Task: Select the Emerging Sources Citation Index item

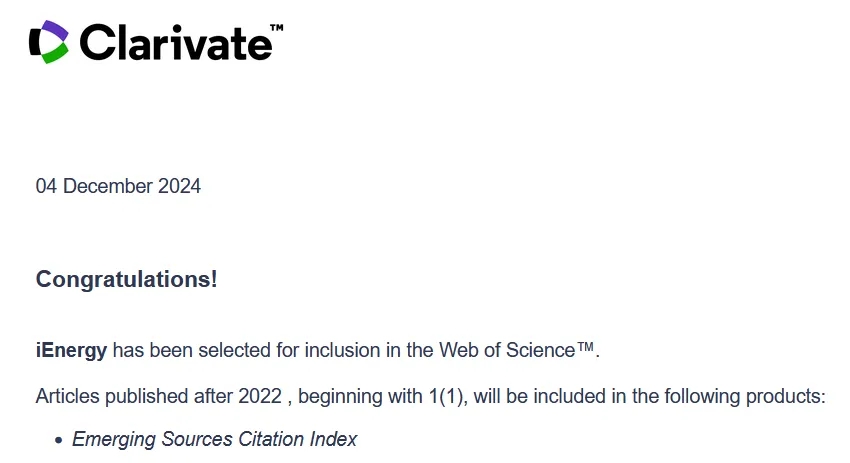Action: (215, 439)
